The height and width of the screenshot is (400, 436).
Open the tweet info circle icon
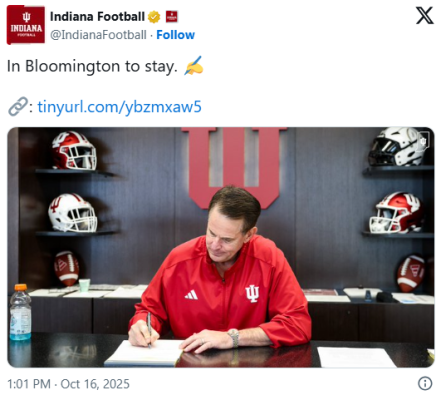[x=425, y=384]
